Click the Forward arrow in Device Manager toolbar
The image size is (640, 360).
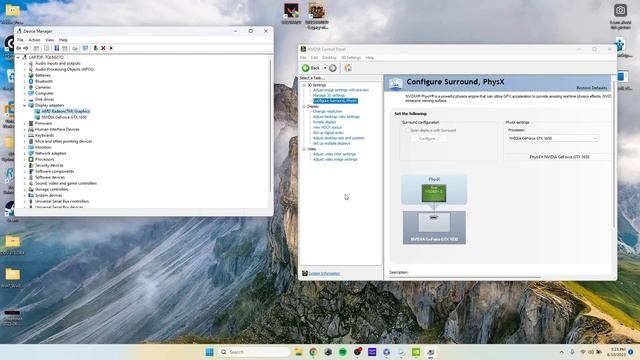[x=26, y=48]
